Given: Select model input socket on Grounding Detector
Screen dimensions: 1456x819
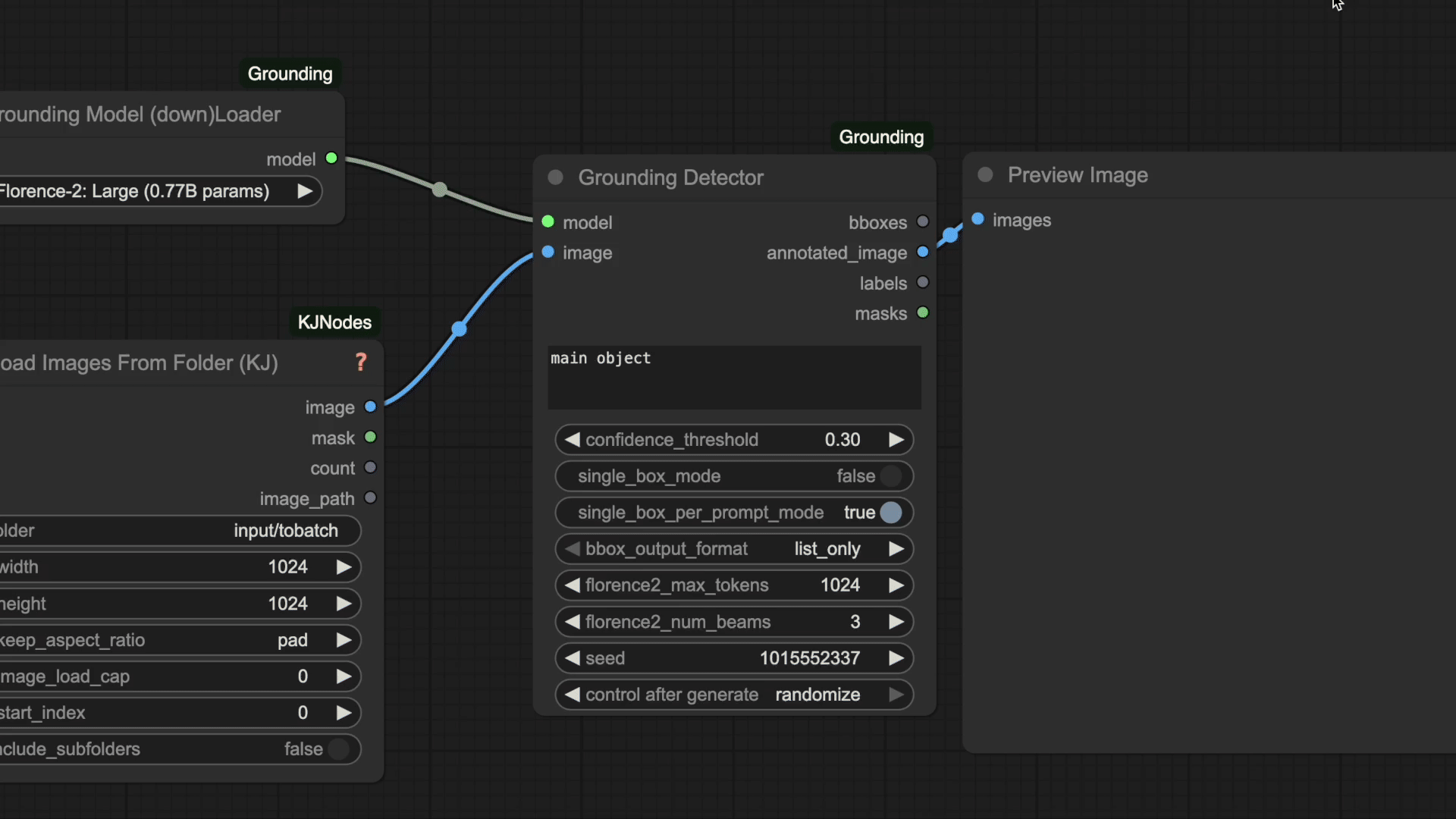Looking at the screenshot, I should point(548,222).
